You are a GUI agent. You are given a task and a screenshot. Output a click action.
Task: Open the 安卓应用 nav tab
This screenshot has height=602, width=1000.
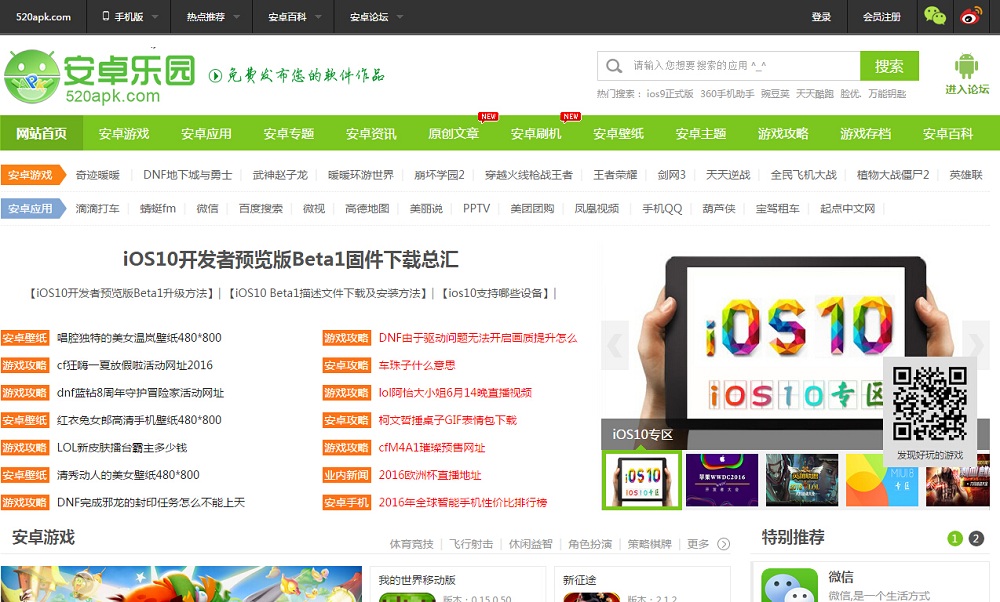pos(206,133)
